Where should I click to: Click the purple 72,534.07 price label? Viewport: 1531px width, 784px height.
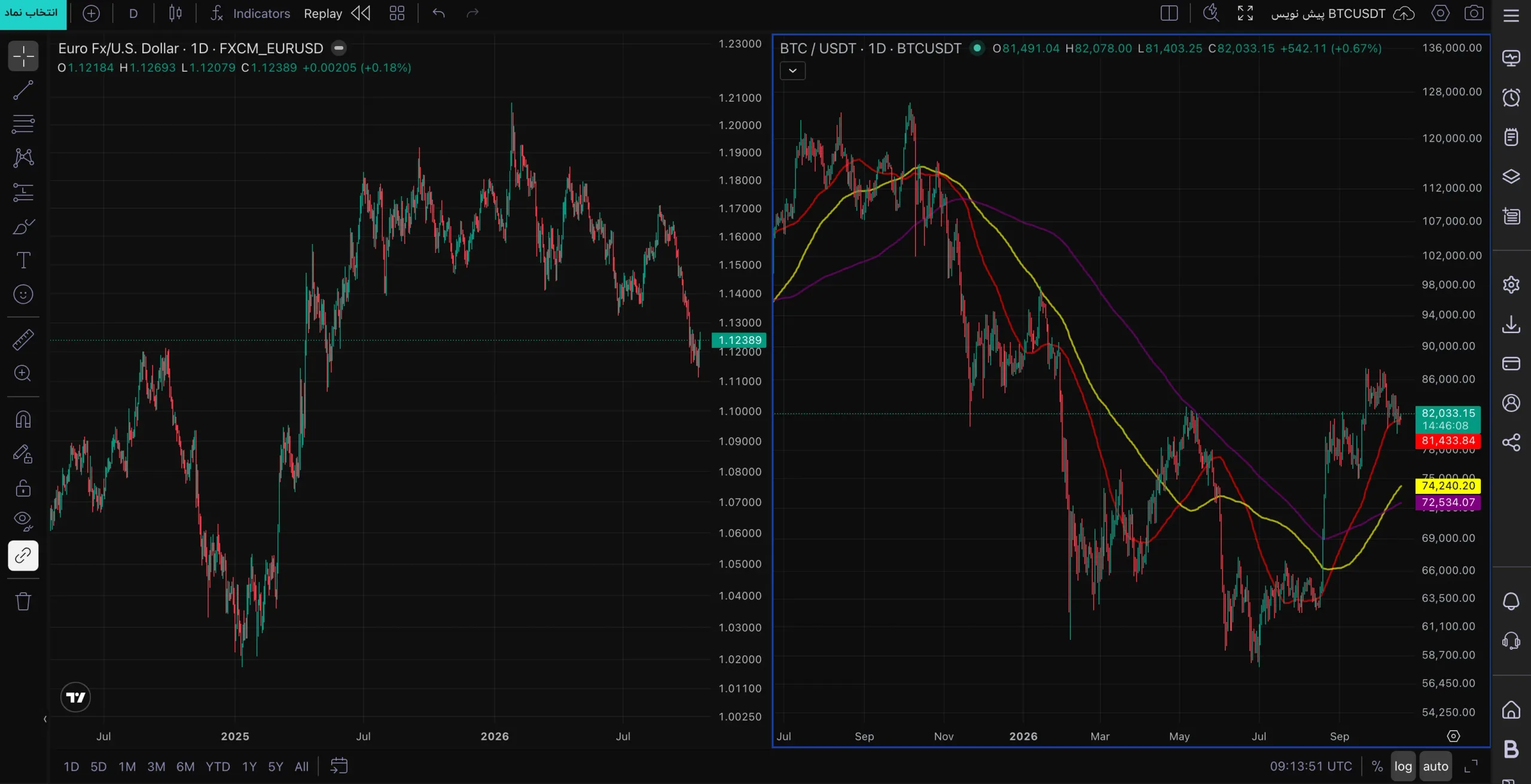tap(1448, 502)
